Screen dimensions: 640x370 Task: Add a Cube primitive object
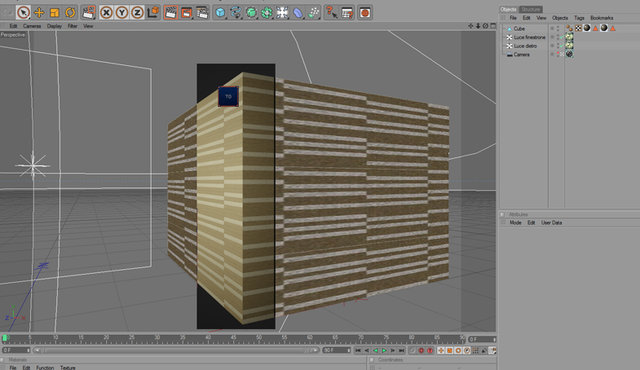pos(220,13)
